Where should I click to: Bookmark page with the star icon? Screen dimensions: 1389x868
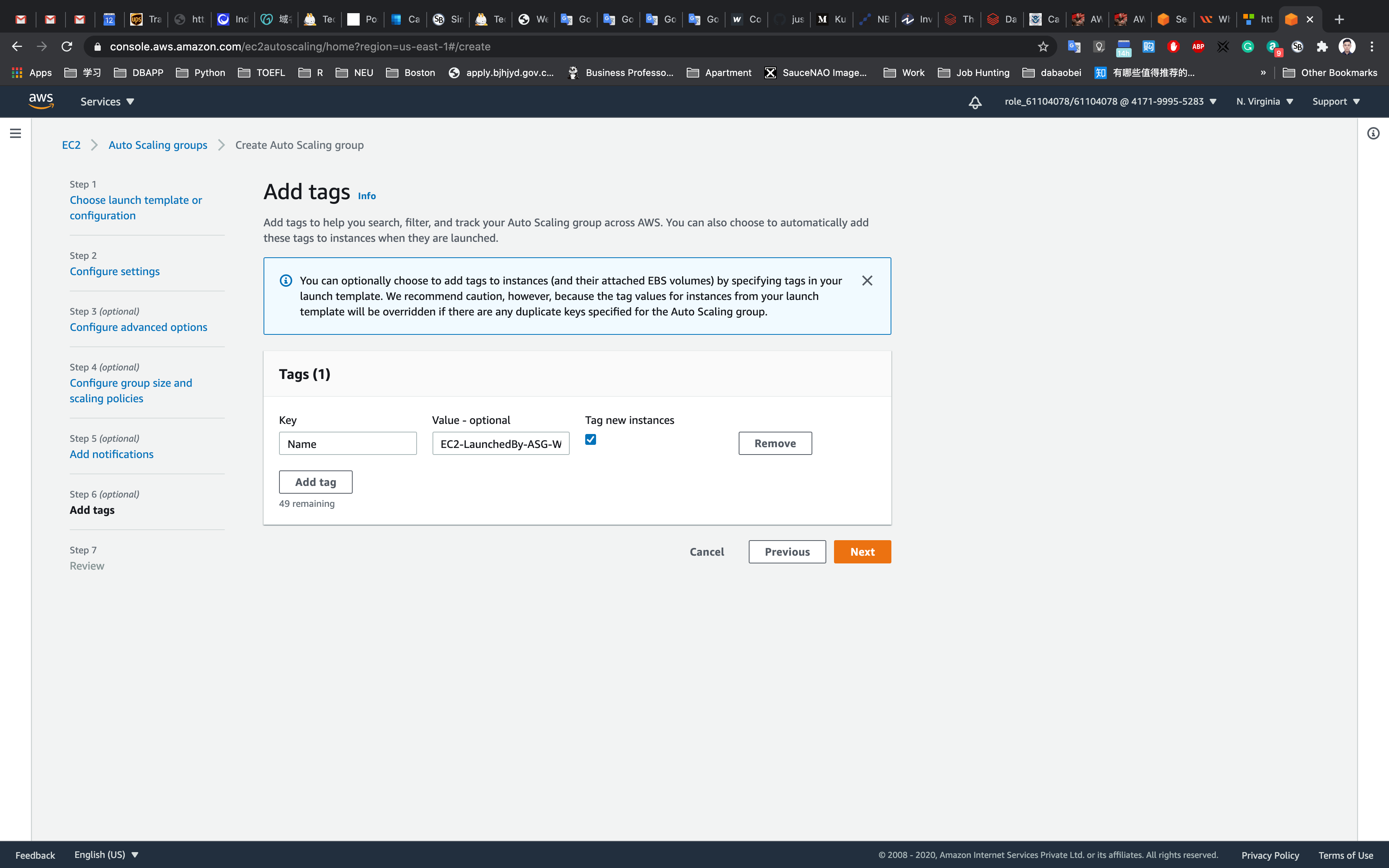click(1043, 46)
